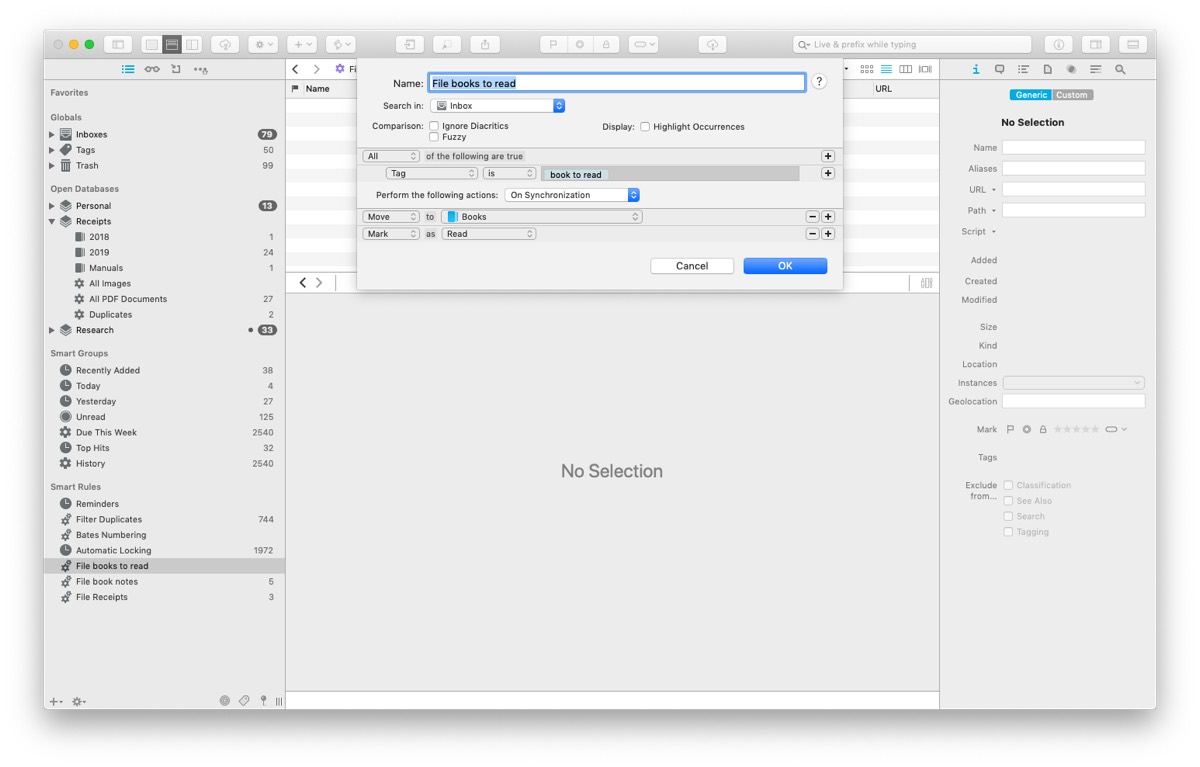Open the On Synchronization trigger dropdown

[x=572, y=195]
